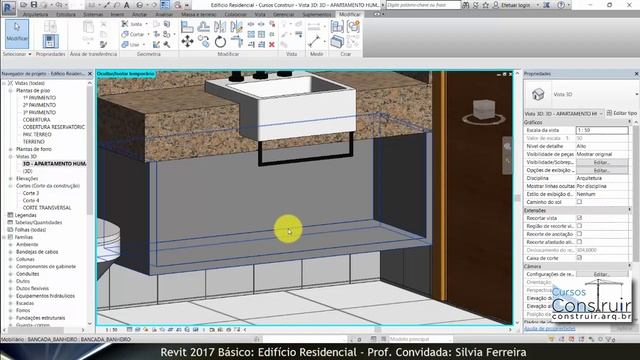Screen dimensions: 640x360
Task: Select the Align tool in Modificar panel
Action: [187, 27]
